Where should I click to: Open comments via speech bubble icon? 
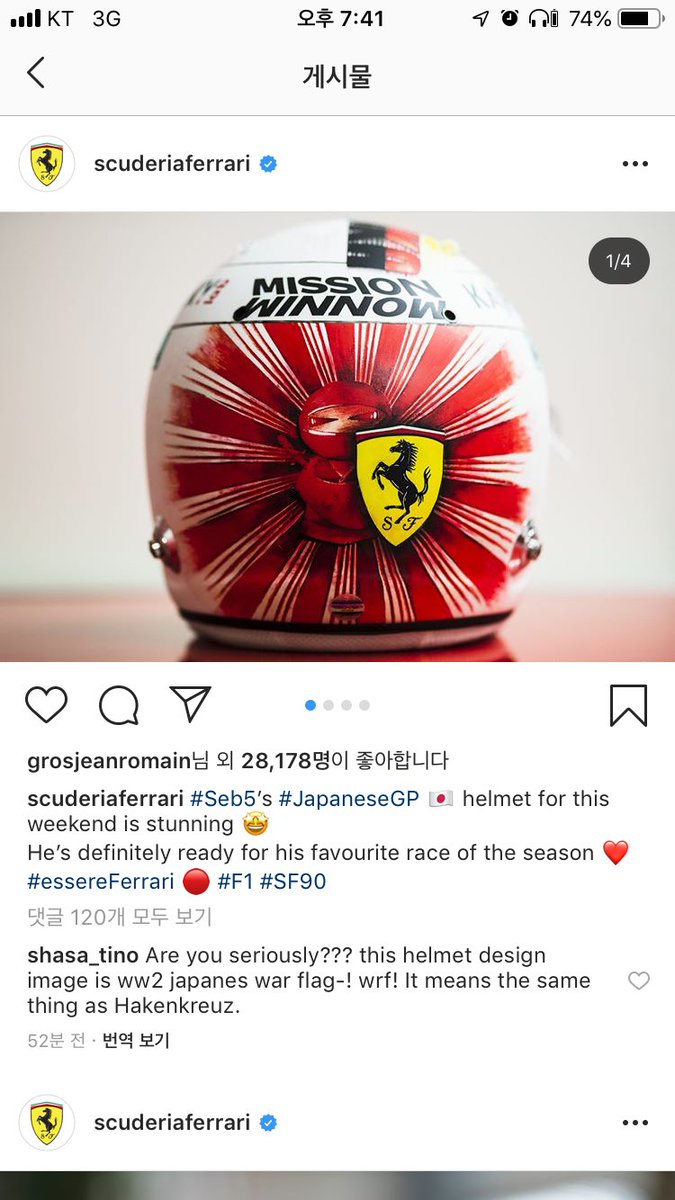point(119,706)
